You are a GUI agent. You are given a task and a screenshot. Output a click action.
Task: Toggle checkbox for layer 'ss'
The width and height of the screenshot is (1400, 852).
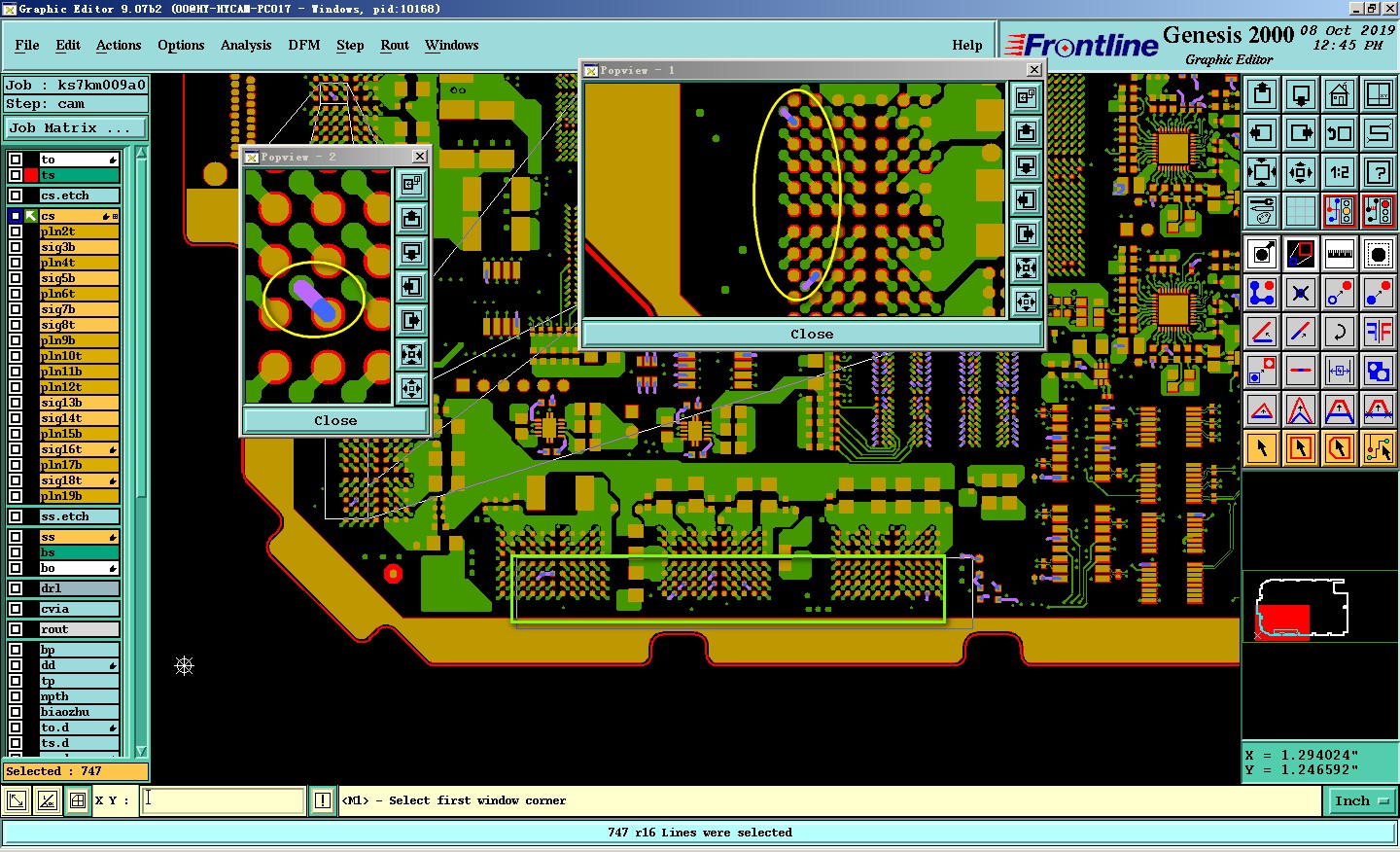tap(16, 537)
